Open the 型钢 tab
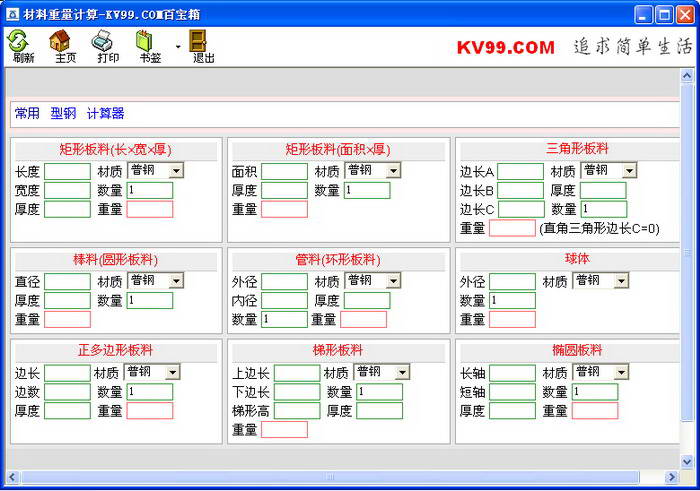 pos(63,114)
